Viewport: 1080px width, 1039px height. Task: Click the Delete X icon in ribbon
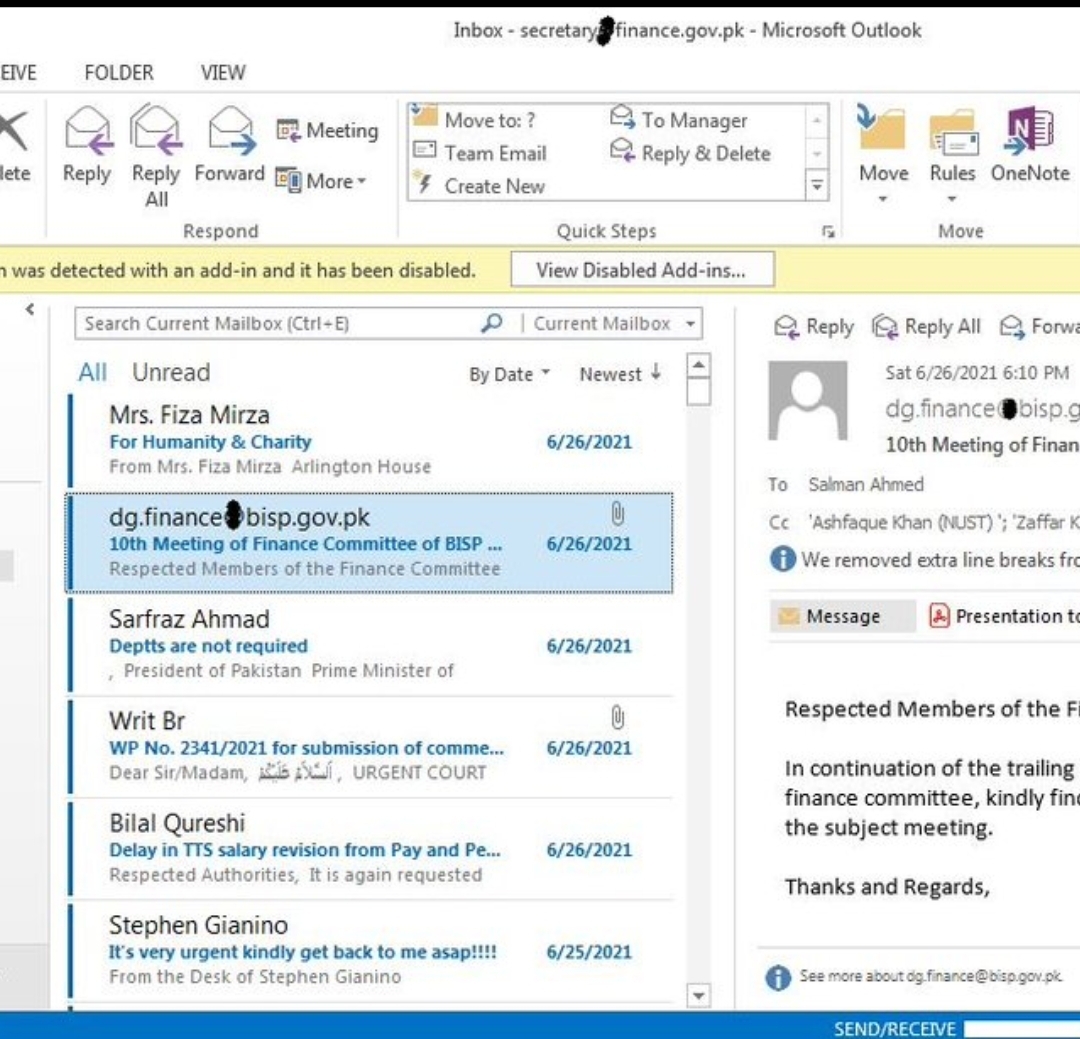coord(14,130)
